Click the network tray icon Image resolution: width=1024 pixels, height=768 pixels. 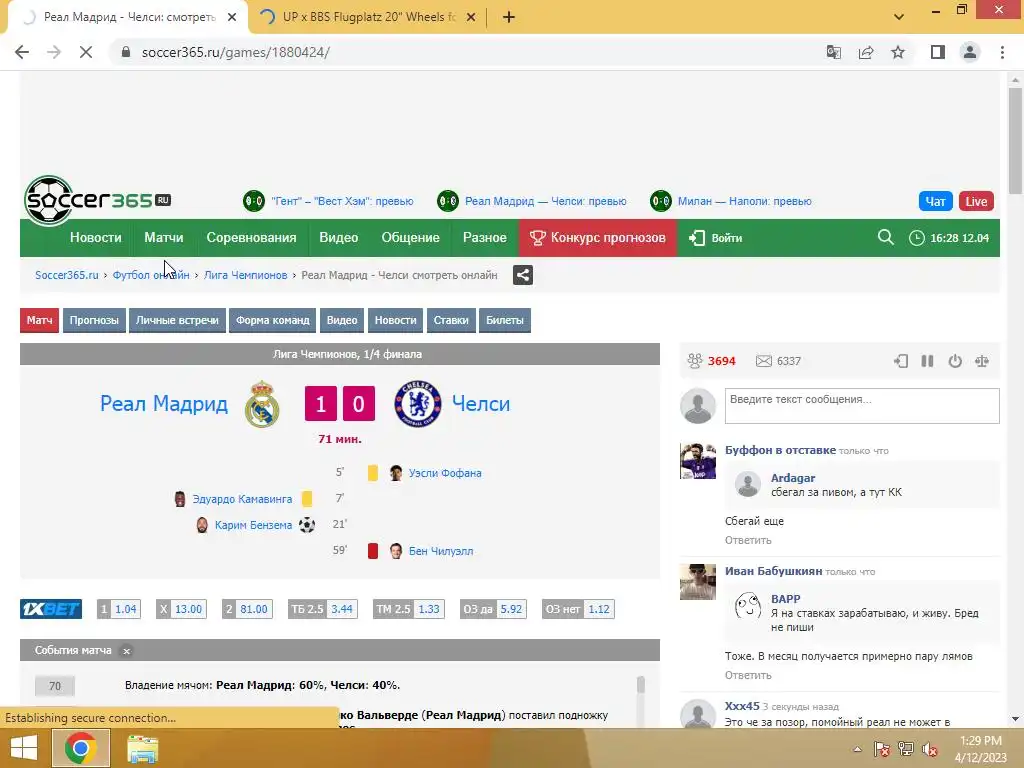point(906,749)
